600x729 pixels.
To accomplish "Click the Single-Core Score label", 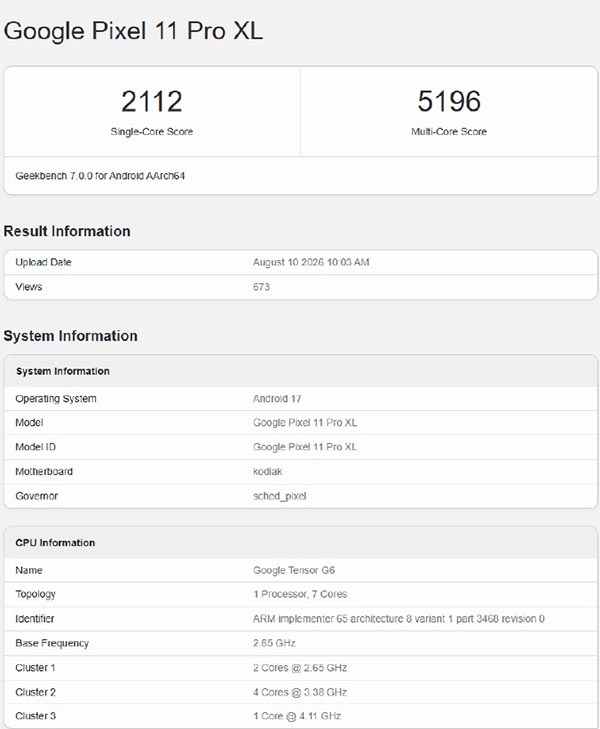I will pyautogui.click(x=152, y=132).
